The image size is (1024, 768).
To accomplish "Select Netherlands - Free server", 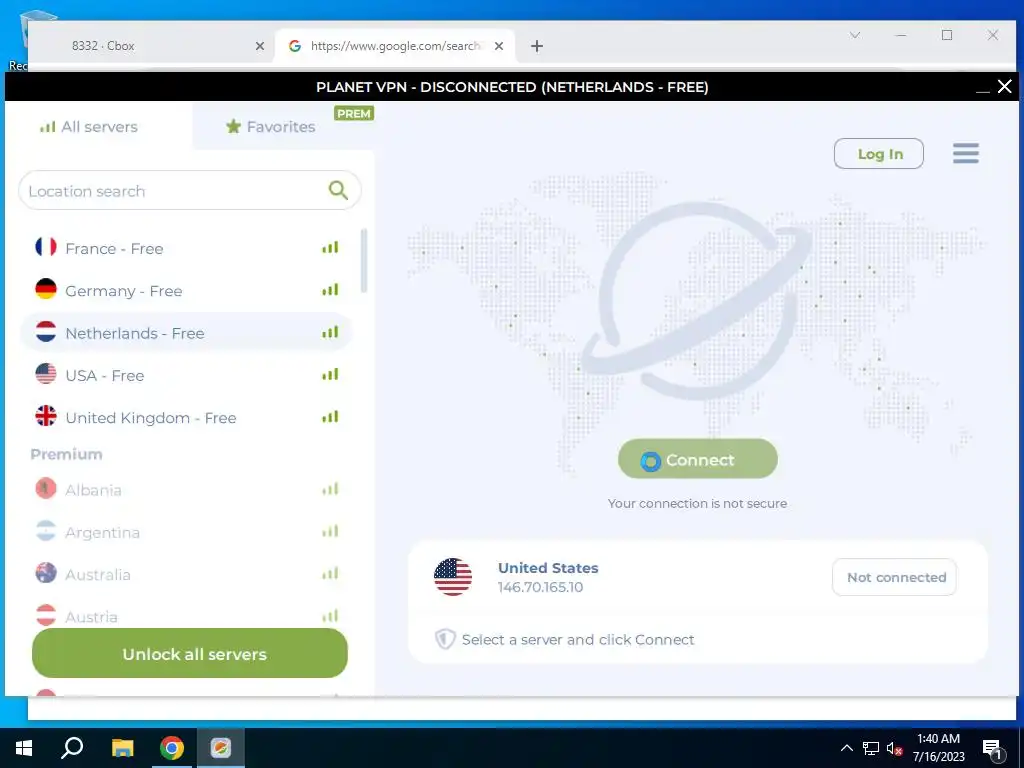I will click(x=187, y=332).
